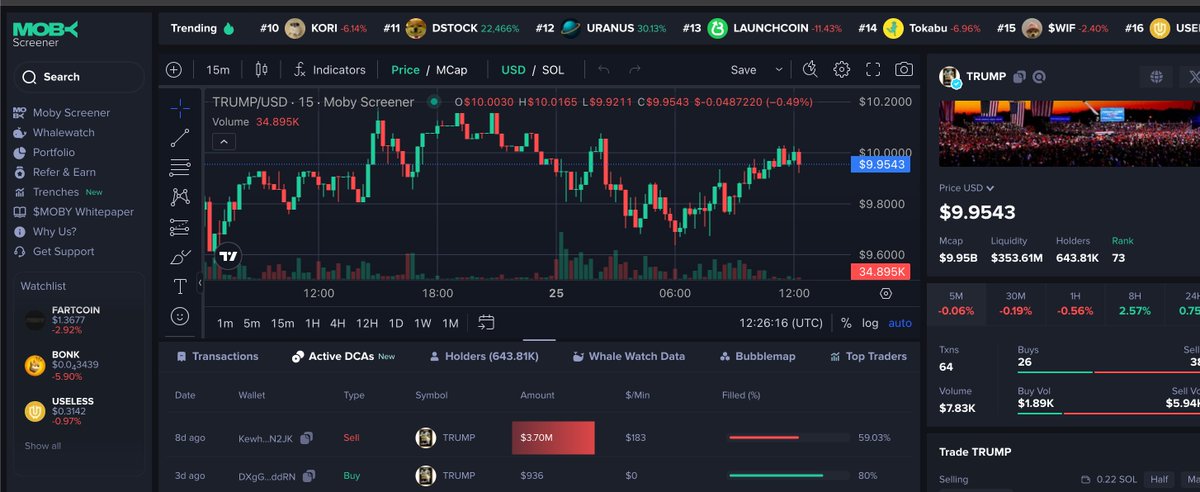Screen dimensions: 1200x492
Task: Set chart currency to SOL
Action: tap(553, 70)
